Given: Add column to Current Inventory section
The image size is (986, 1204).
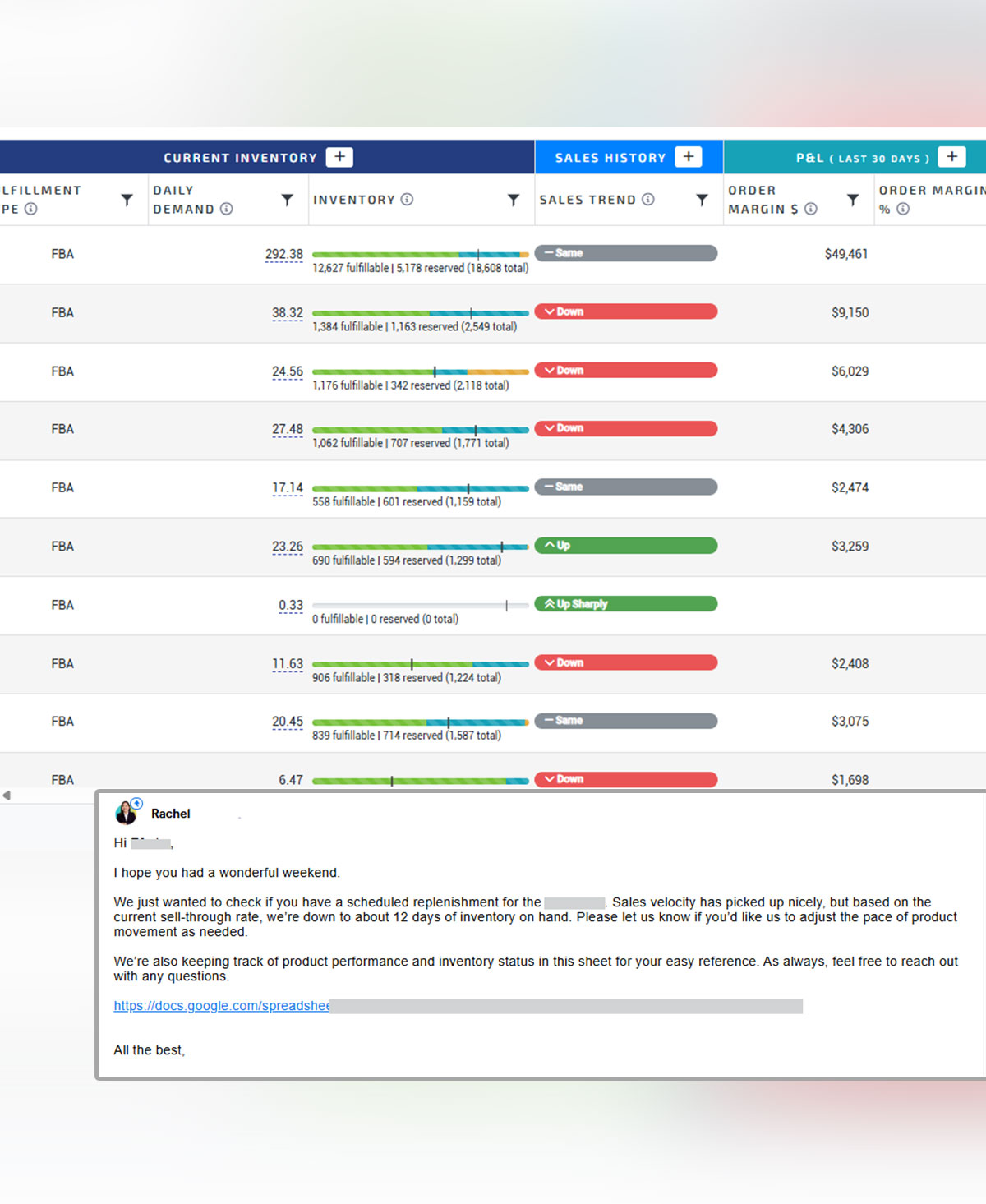Looking at the screenshot, I should point(339,157).
